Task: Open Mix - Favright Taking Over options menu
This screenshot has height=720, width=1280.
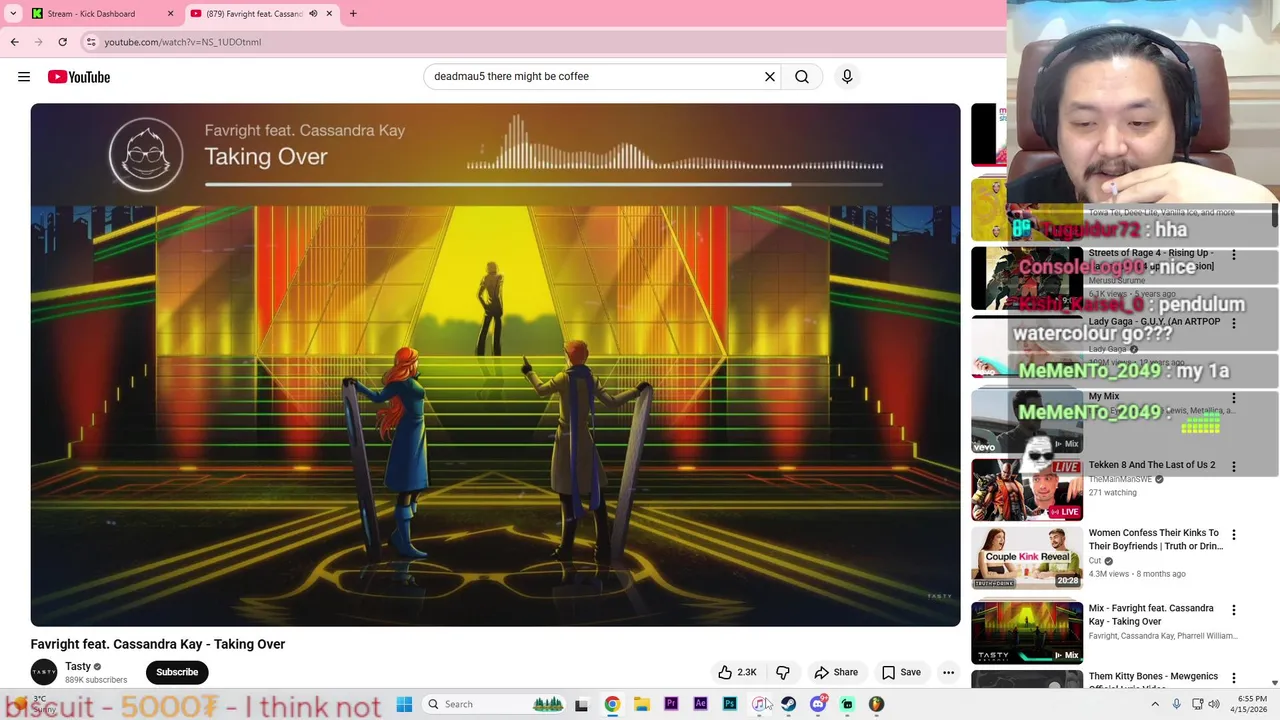Action: click(x=1234, y=610)
